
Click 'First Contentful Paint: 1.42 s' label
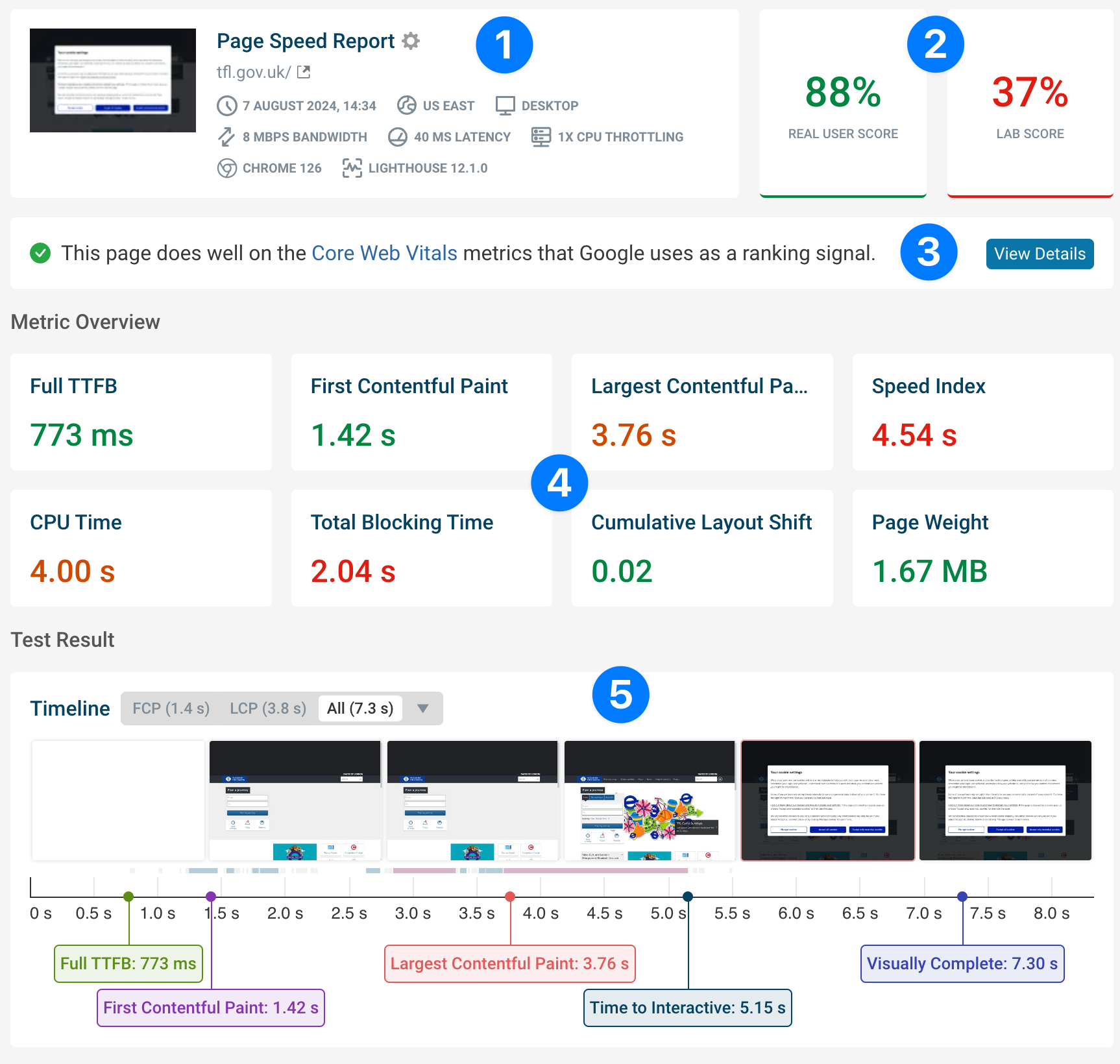click(211, 1008)
